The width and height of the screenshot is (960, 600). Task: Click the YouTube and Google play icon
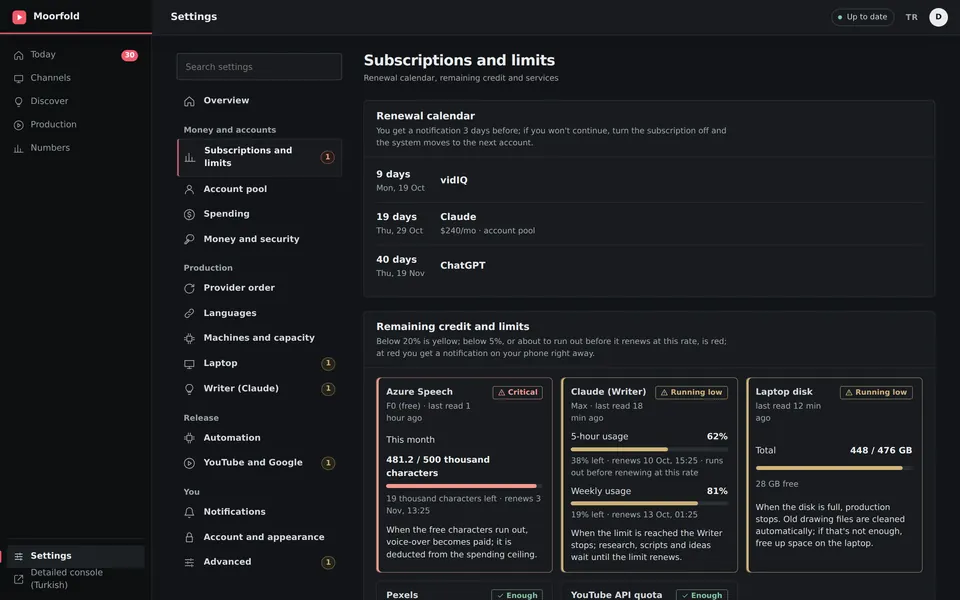189,463
